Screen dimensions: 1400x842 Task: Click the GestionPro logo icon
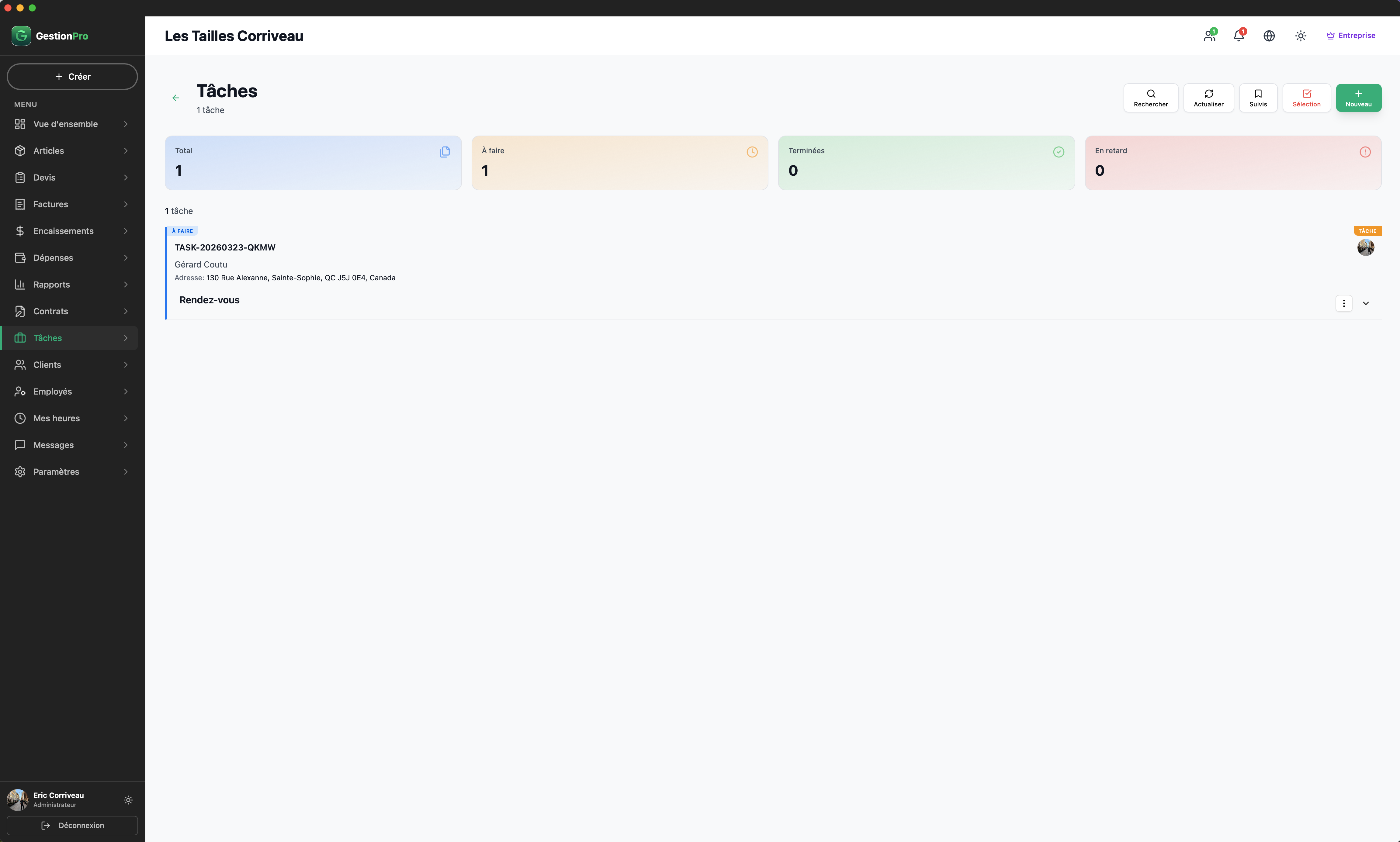tap(21, 36)
